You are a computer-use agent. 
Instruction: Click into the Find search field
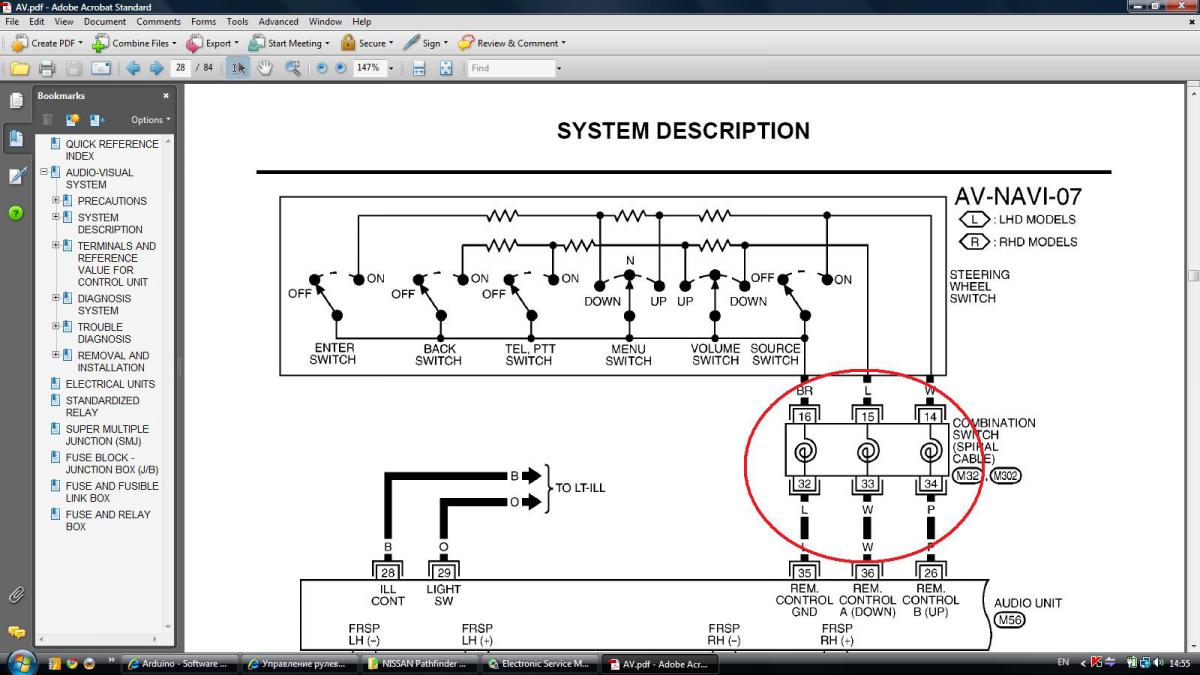(x=510, y=68)
